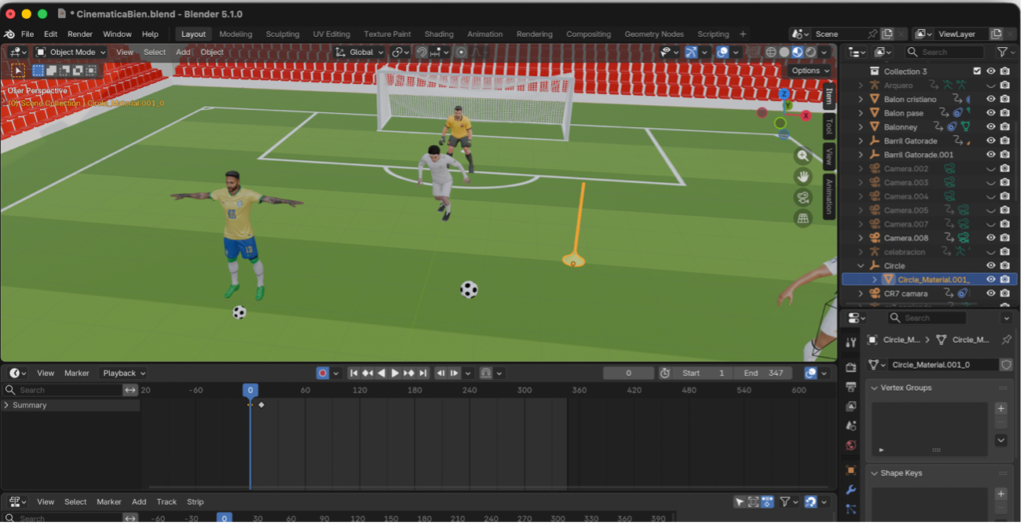
Task: Collapse the Shape Keys panel
Action: point(876,474)
